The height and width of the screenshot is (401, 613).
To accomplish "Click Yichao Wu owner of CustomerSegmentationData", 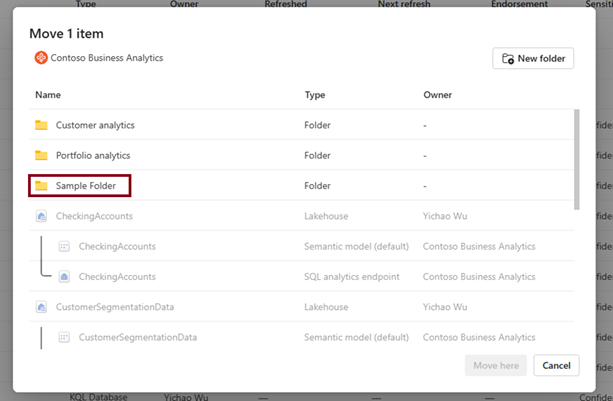I will (445, 307).
